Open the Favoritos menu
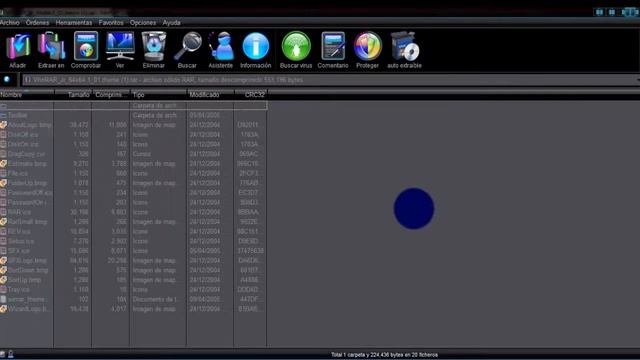This screenshot has height=360, width=640. (x=111, y=23)
